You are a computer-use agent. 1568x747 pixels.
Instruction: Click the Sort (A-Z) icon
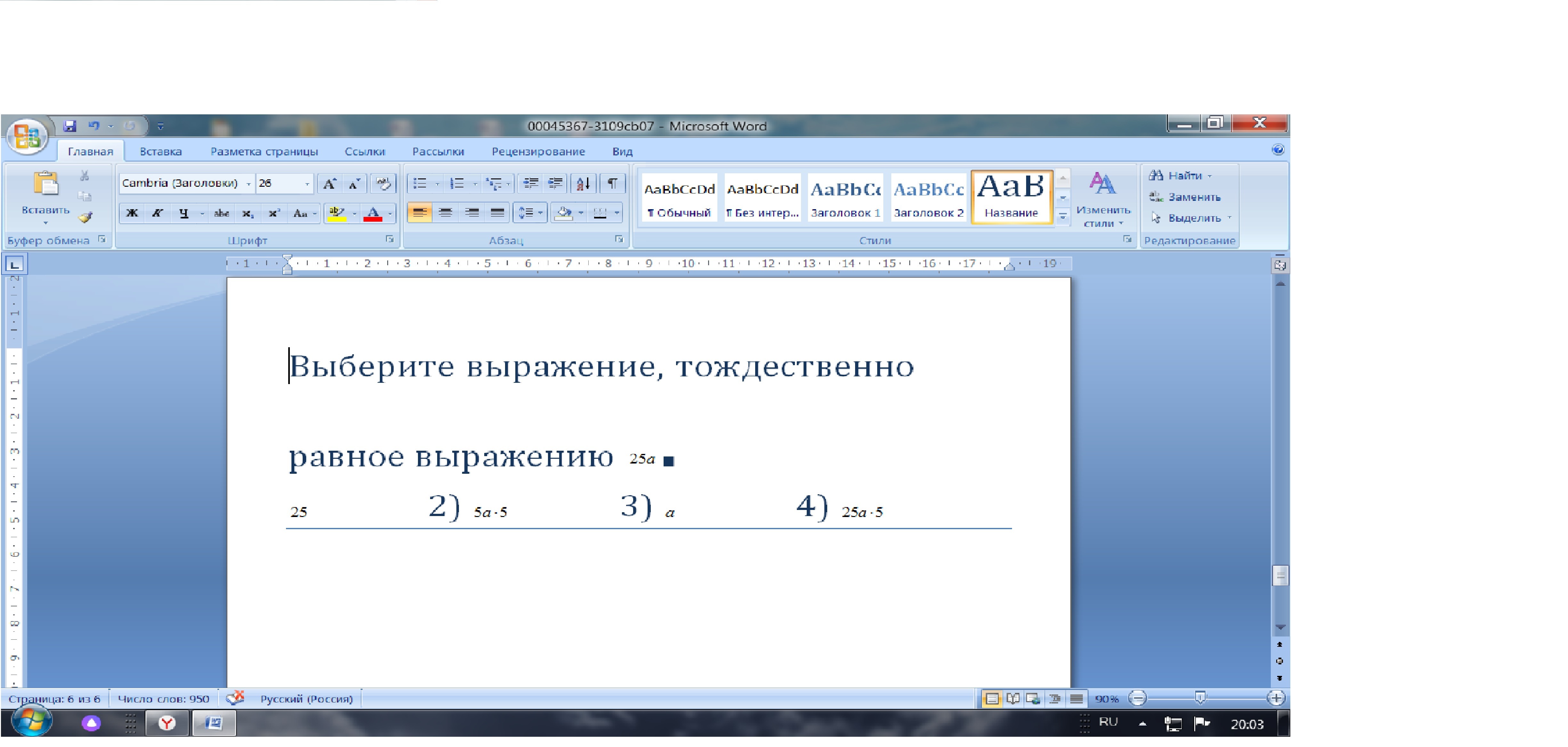tap(583, 183)
